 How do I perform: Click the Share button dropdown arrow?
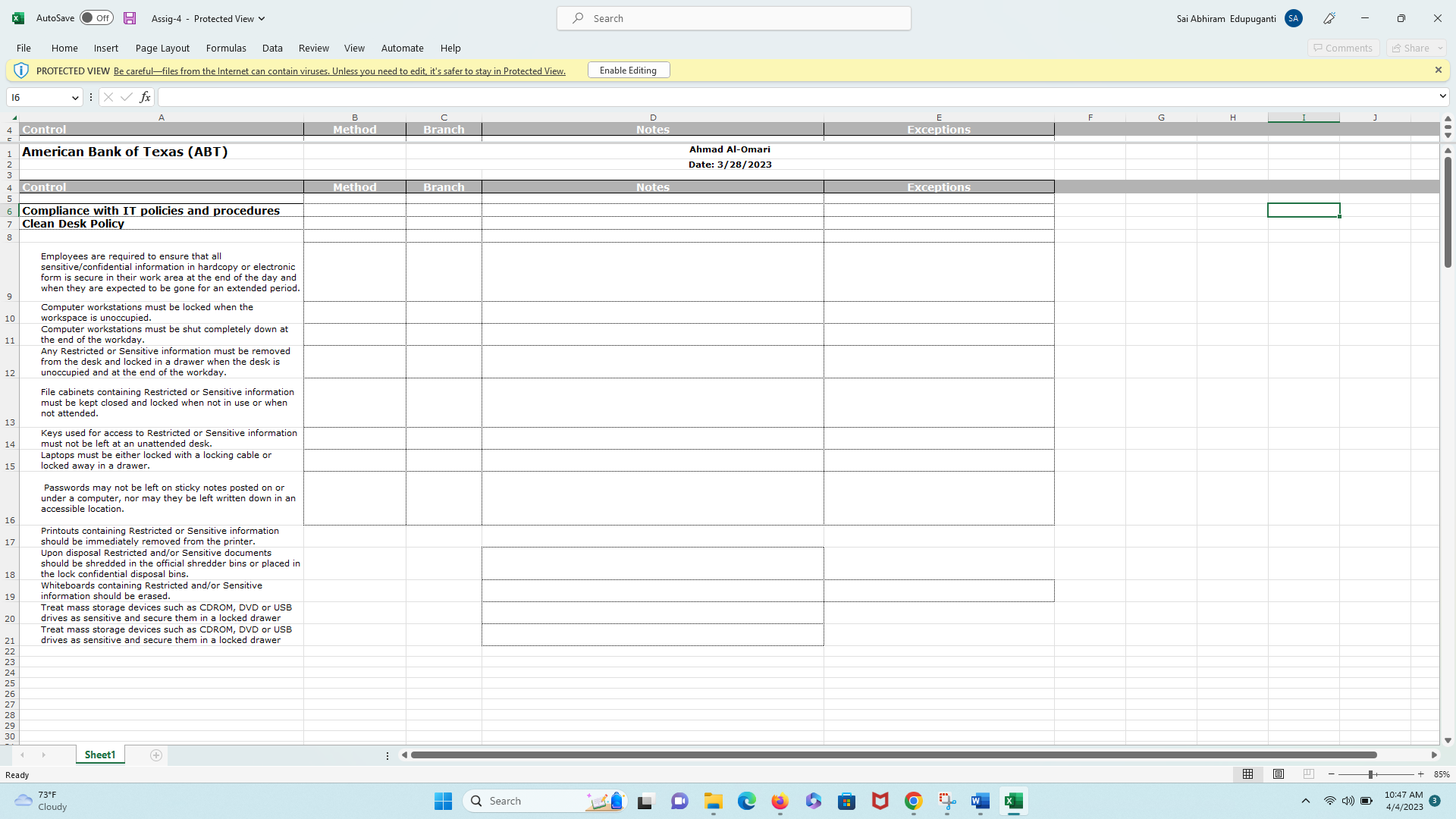[x=1440, y=48]
